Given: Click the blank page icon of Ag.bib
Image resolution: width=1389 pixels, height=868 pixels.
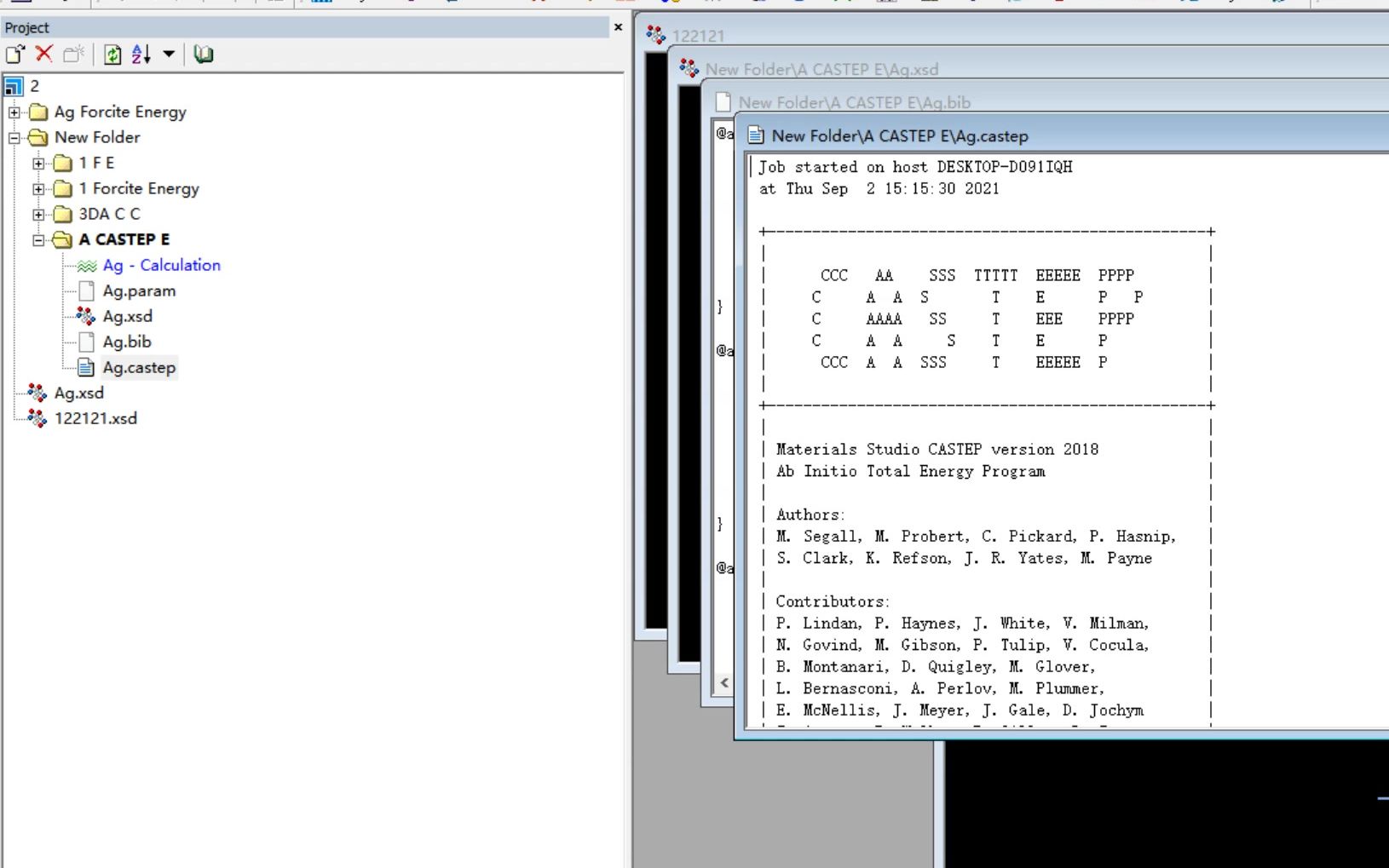Looking at the screenshot, I should pyautogui.click(x=86, y=342).
